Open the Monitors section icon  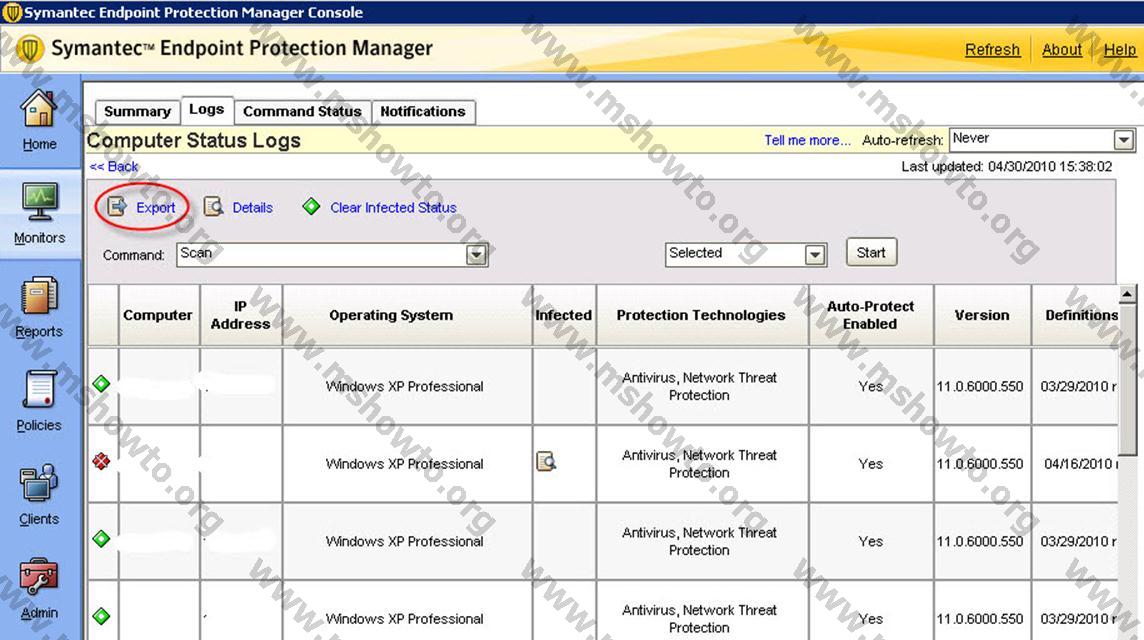39,202
